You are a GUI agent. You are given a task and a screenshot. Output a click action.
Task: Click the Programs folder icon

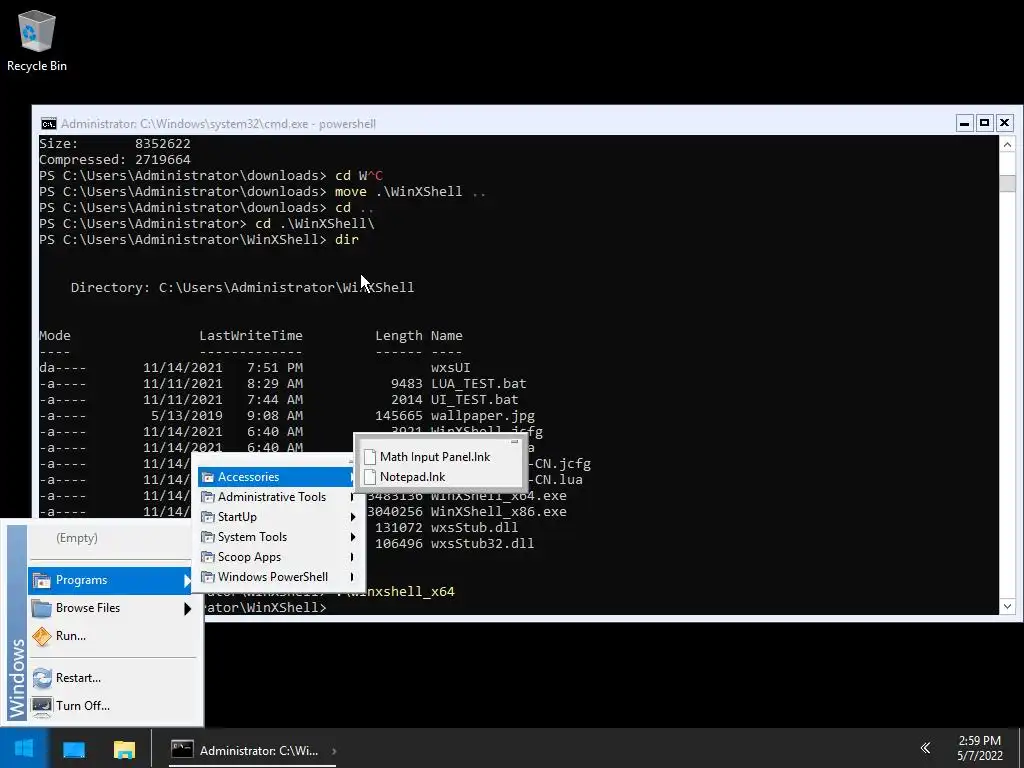tap(42, 580)
